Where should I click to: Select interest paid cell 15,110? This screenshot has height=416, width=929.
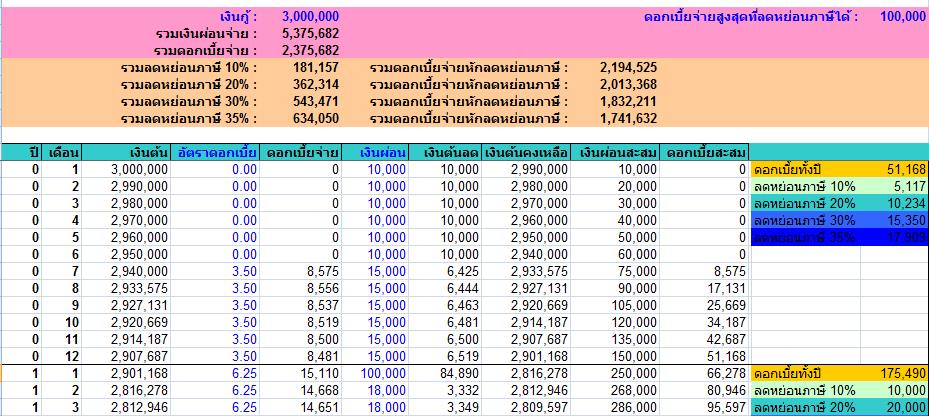(x=300, y=374)
